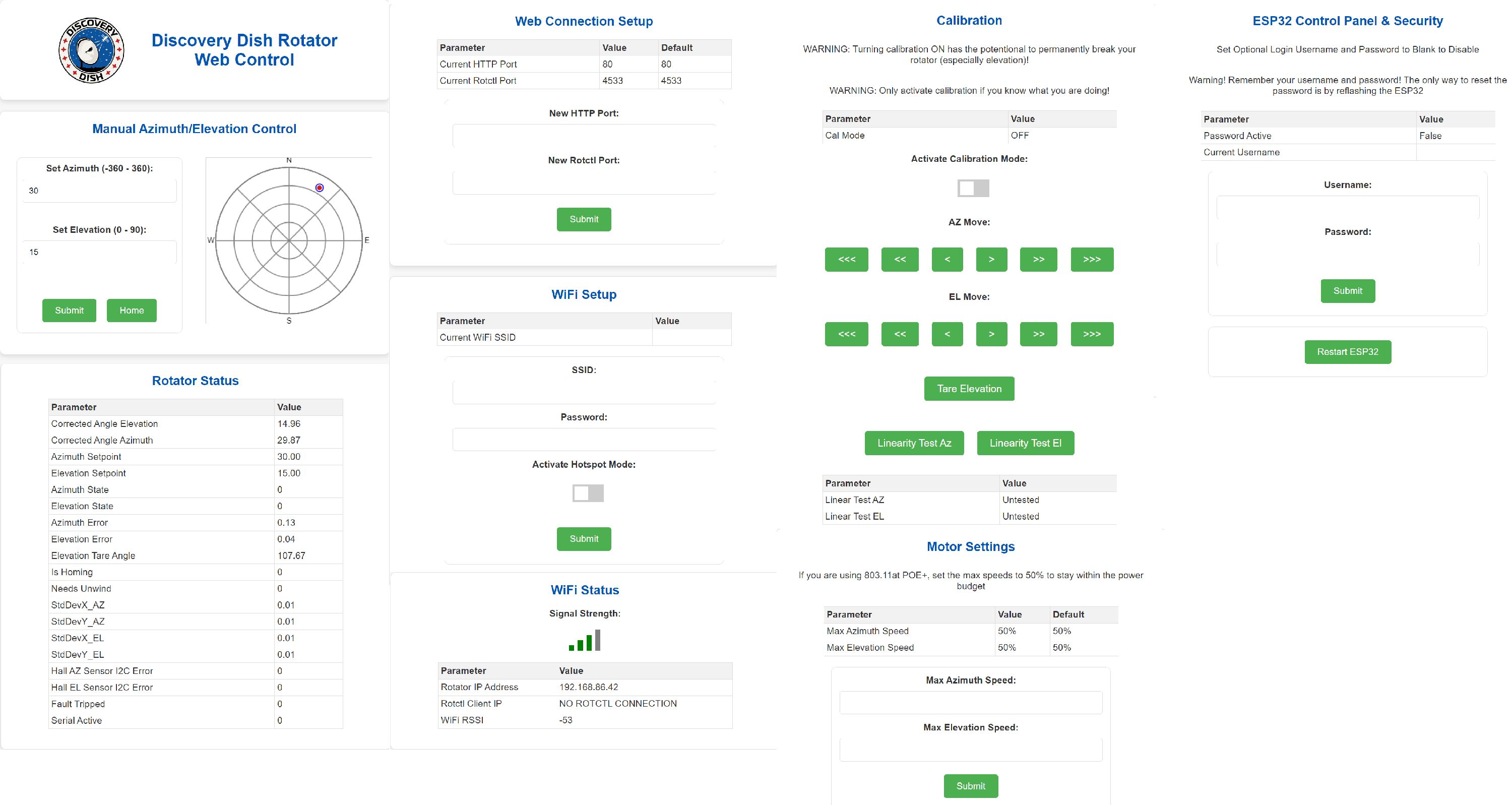
Task: Click the WiFi signal strength bars icon
Action: click(x=585, y=640)
